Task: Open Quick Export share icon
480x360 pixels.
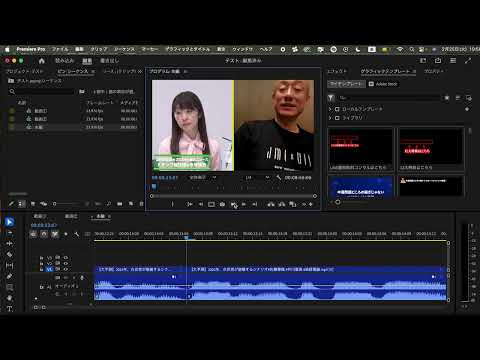Action: 438,60
